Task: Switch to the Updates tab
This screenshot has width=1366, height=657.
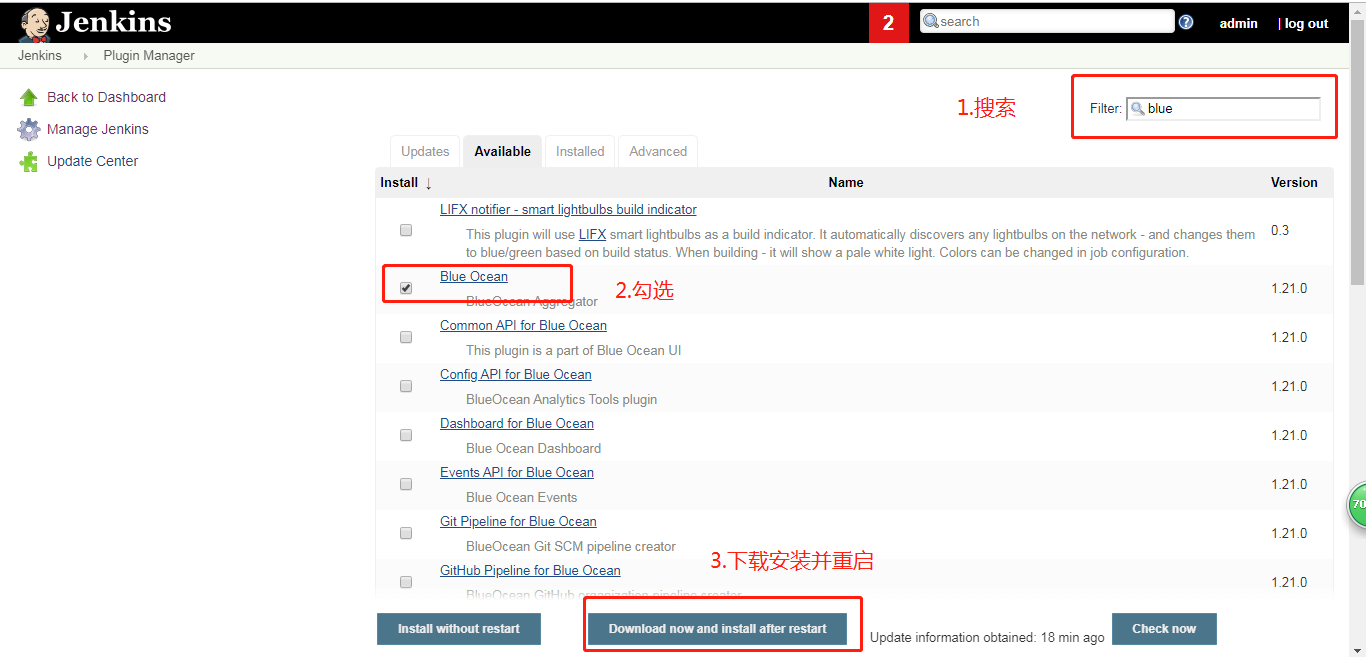Action: click(425, 151)
